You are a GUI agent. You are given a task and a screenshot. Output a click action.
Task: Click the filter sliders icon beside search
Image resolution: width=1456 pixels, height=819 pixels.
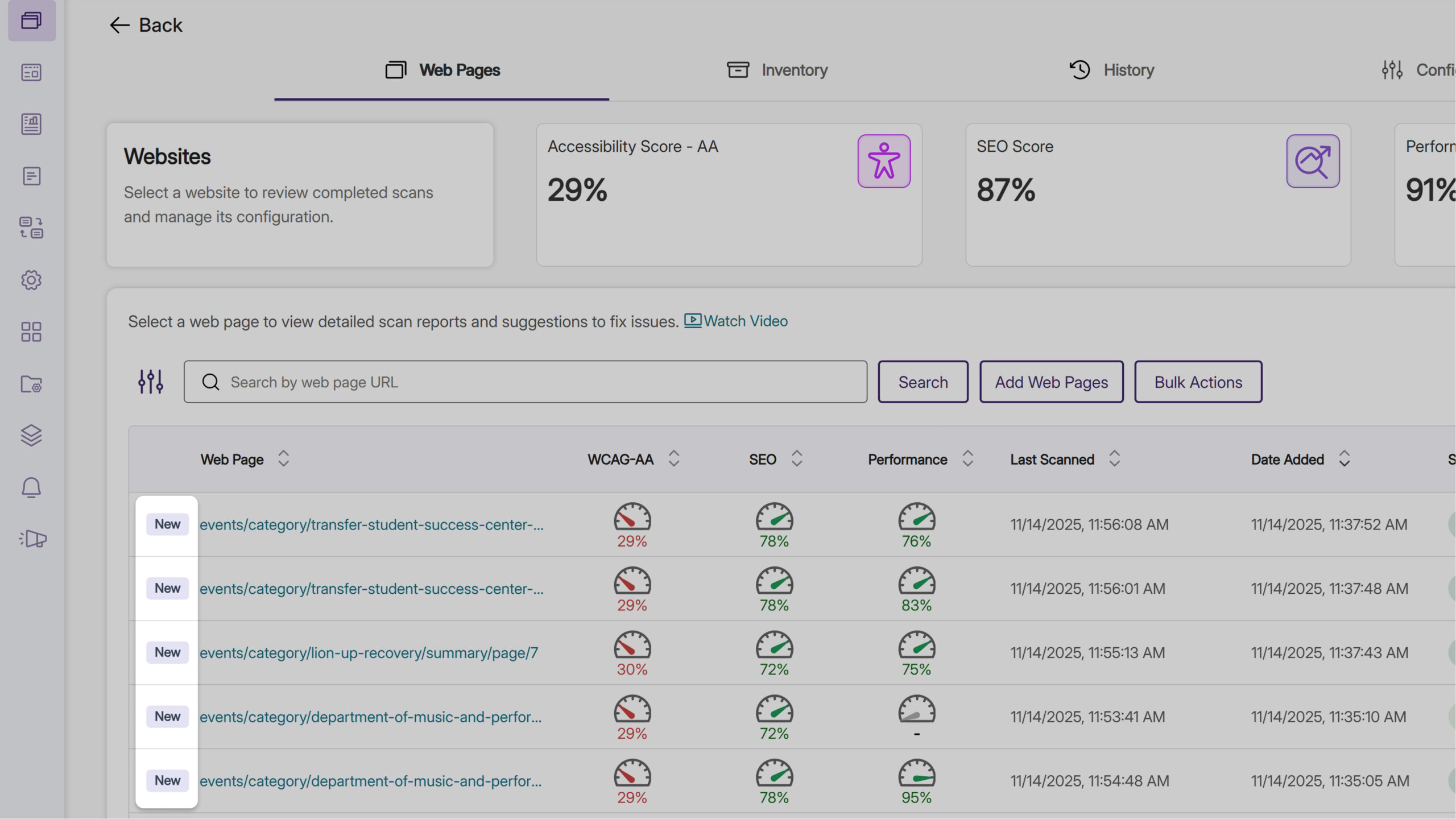pyautogui.click(x=151, y=382)
